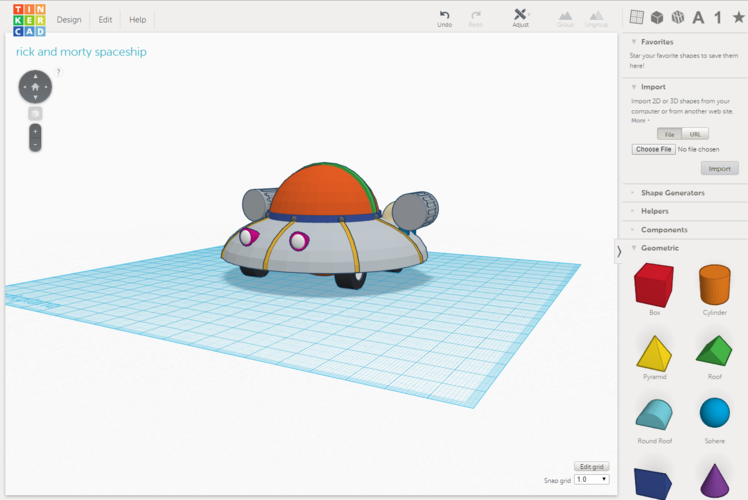Expand the Helpers section

click(654, 211)
